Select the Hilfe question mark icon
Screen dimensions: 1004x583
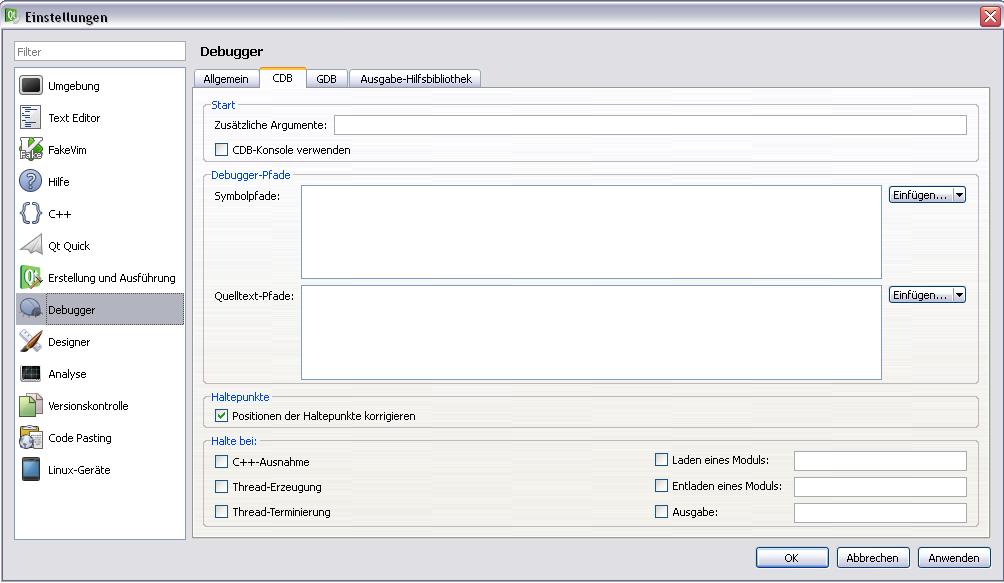tap(31, 181)
